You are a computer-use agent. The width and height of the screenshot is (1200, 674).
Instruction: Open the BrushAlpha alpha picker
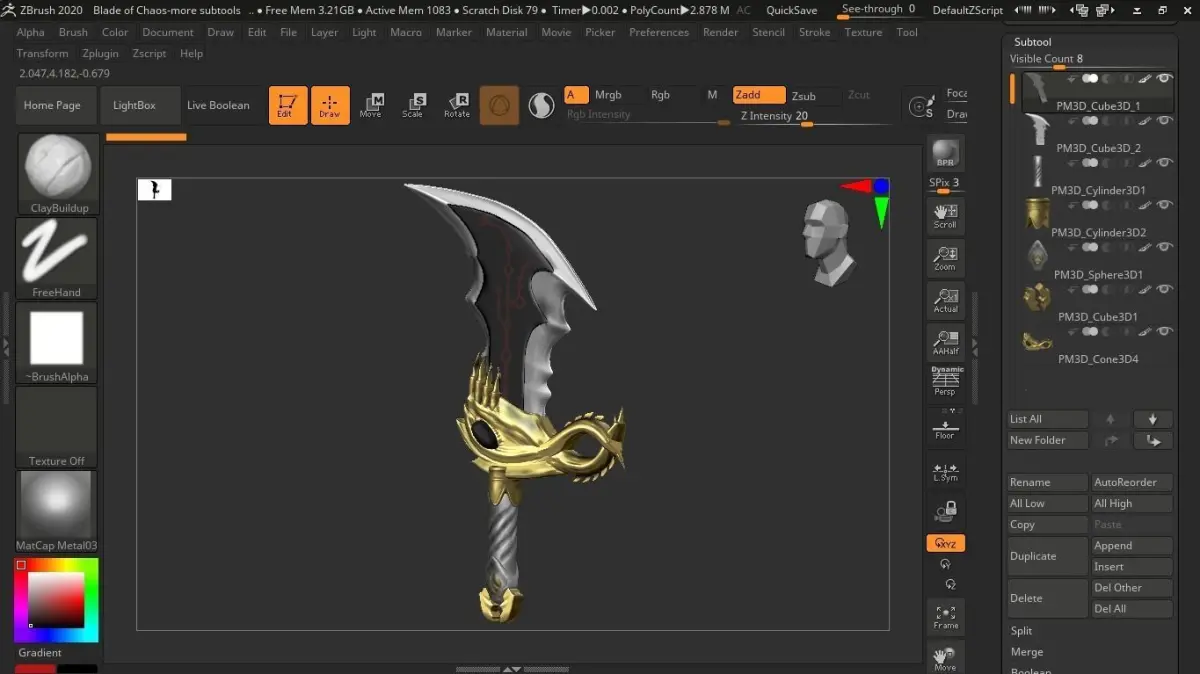coord(57,343)
